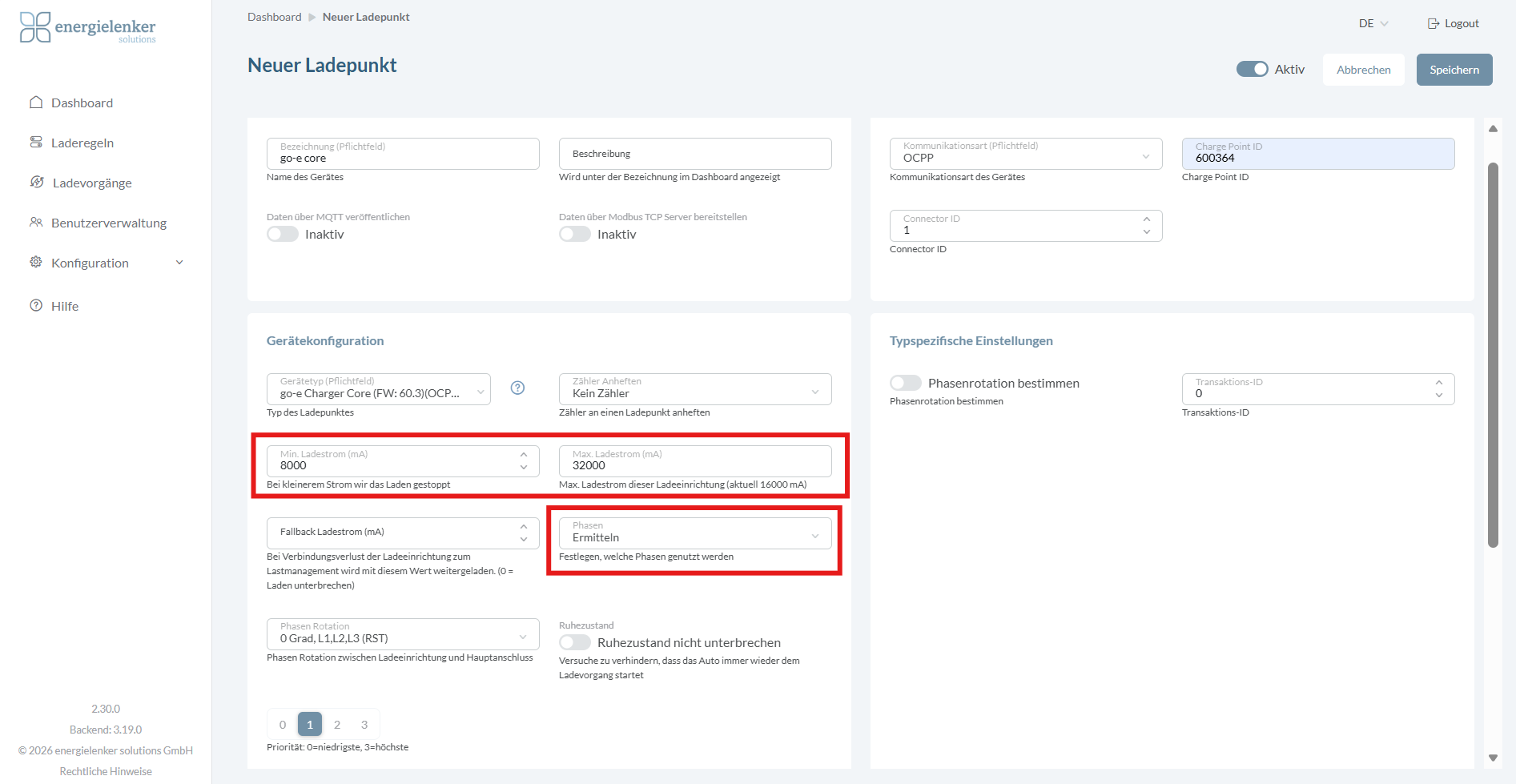
Task: Click the energielenker logo icon
Action: [35, 27]
